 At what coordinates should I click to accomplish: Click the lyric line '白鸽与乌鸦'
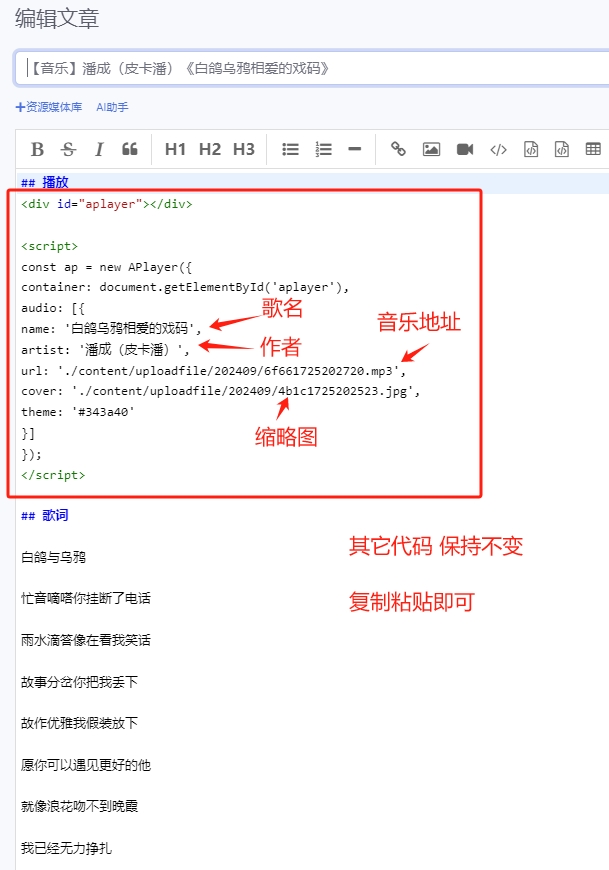click(x=53, y=557)
